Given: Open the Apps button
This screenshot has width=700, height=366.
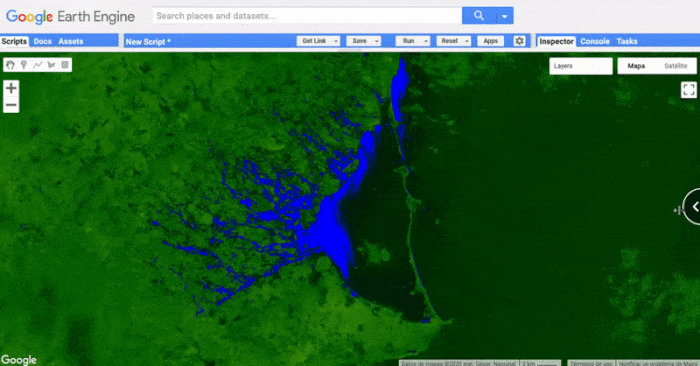Looking at the screenshot, I should tap(491, 41).
